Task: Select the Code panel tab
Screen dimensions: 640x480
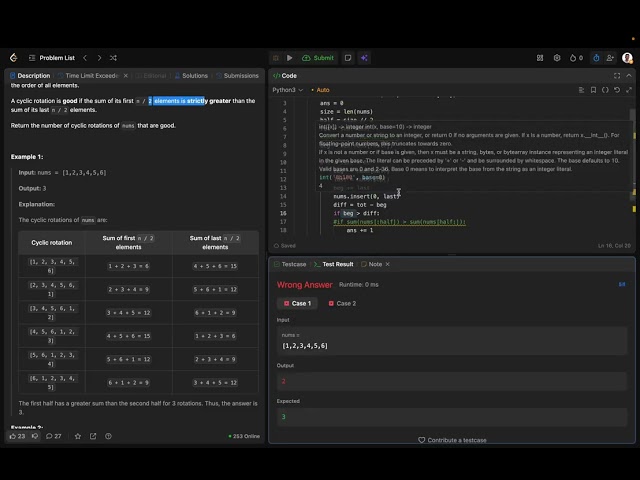Action: [285, 76]
